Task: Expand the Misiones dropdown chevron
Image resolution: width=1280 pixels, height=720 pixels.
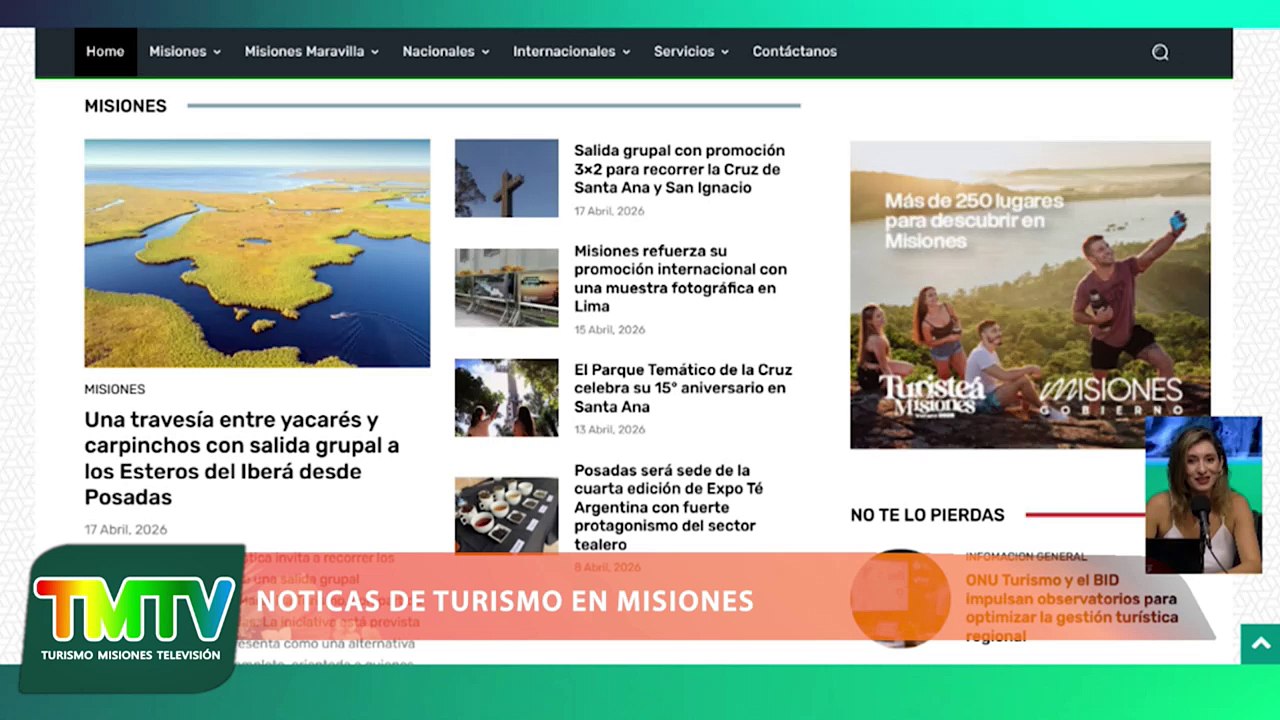Action: coord(217,52)
